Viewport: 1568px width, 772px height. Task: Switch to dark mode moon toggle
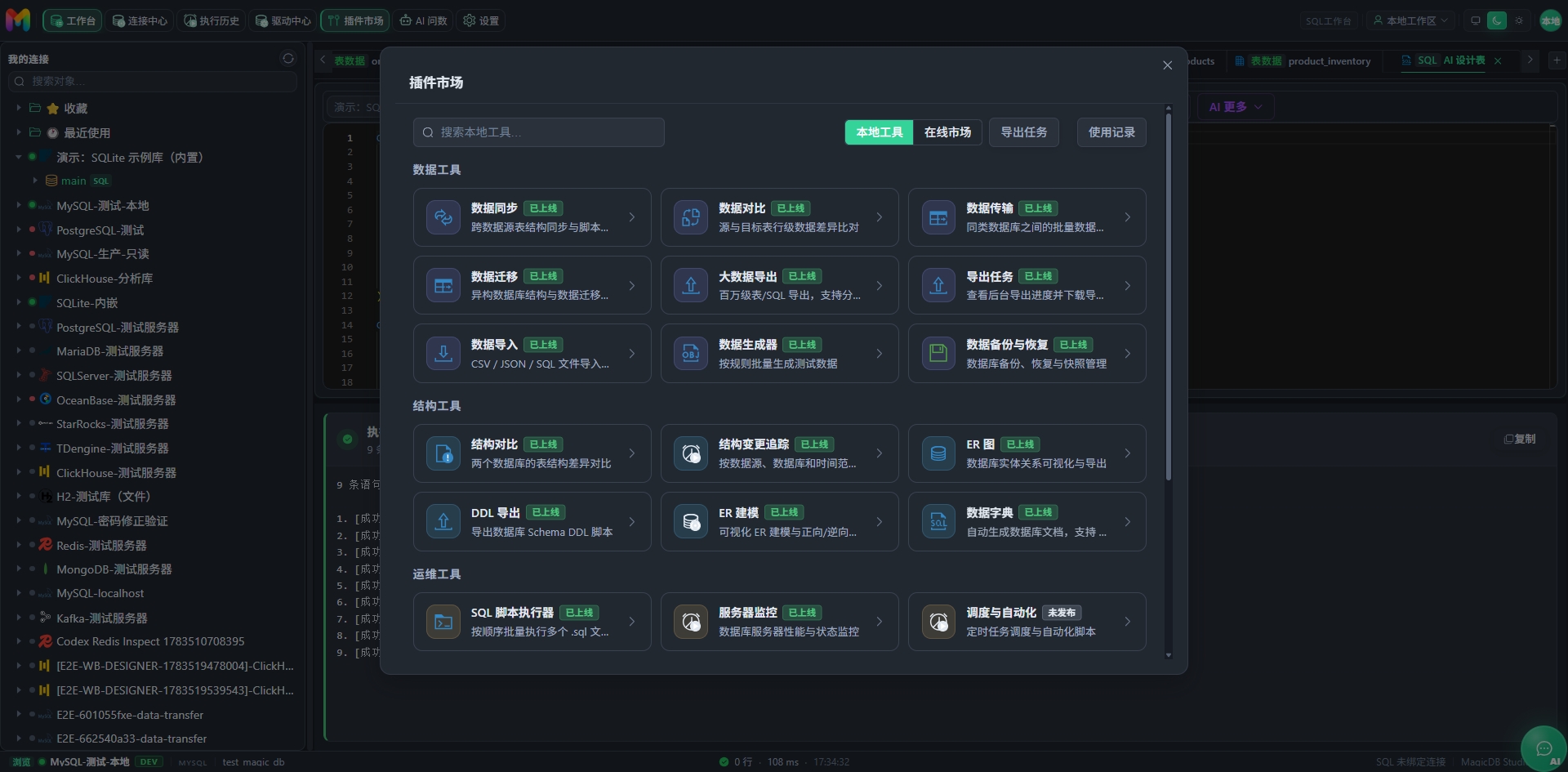[1497, 20]
